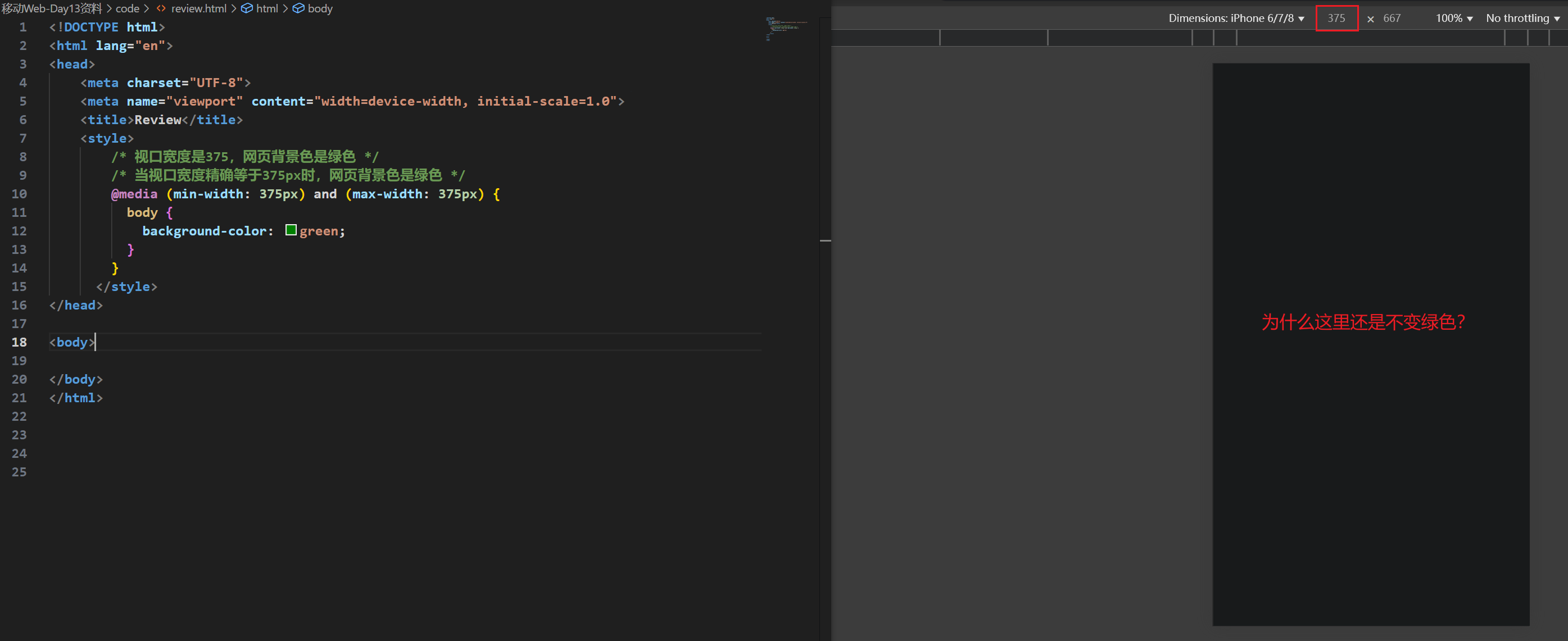Screen dimensions: 1568x641
Task: Click line number 10 in the gutter
Action: [19, 194]
